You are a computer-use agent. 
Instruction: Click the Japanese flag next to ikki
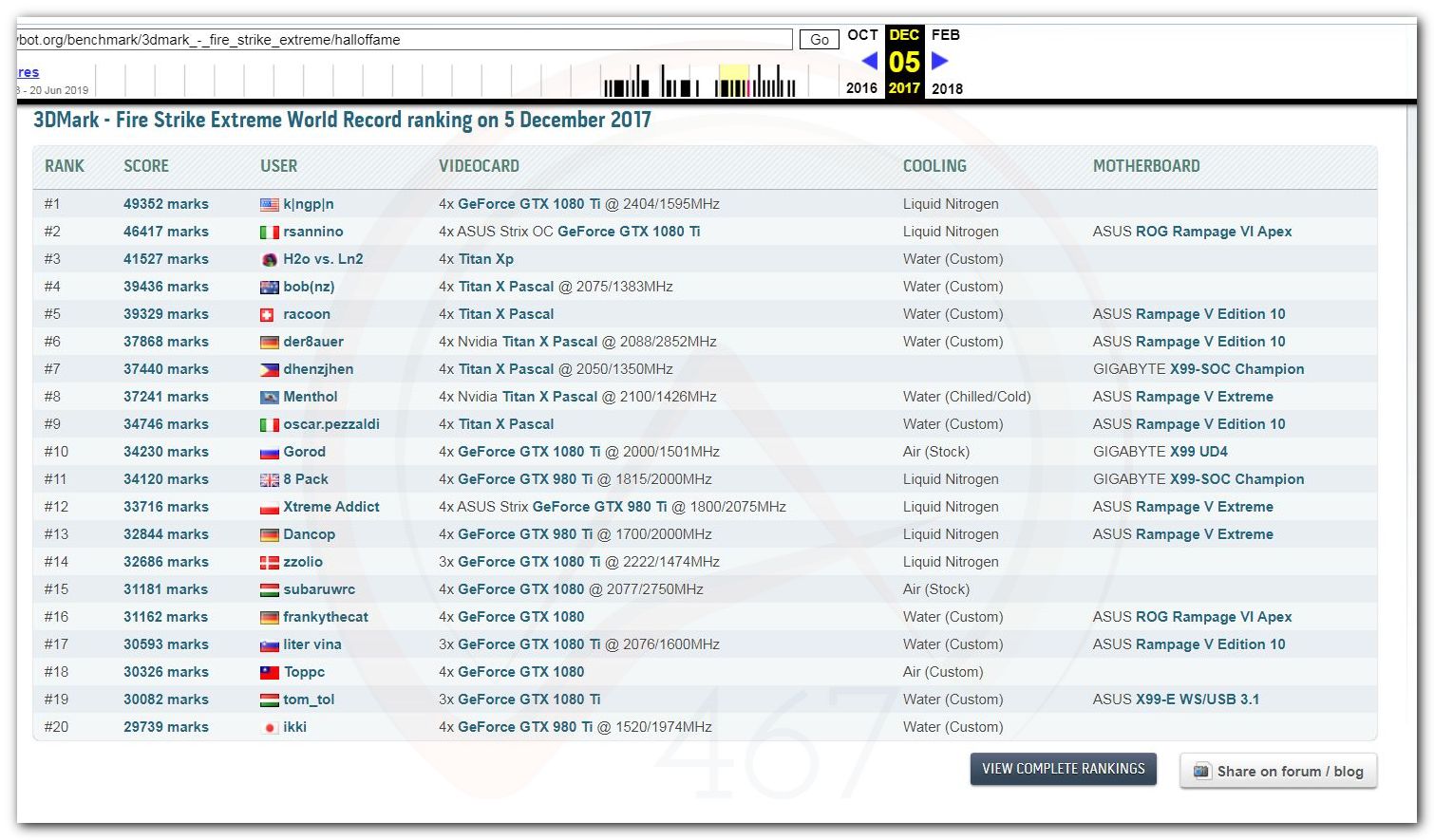click(270, 727)
